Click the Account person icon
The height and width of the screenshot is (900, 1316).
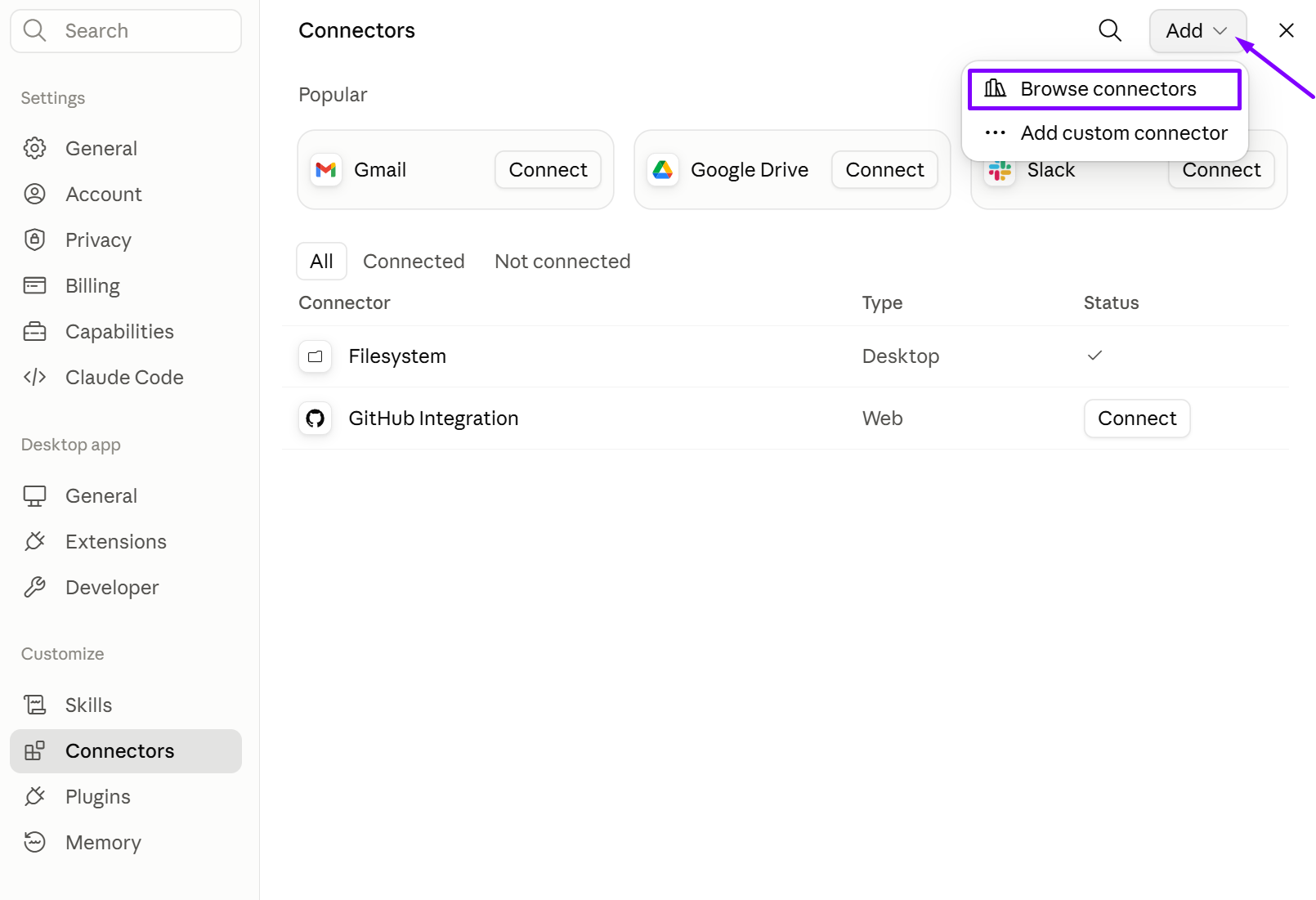pos(34,194)
